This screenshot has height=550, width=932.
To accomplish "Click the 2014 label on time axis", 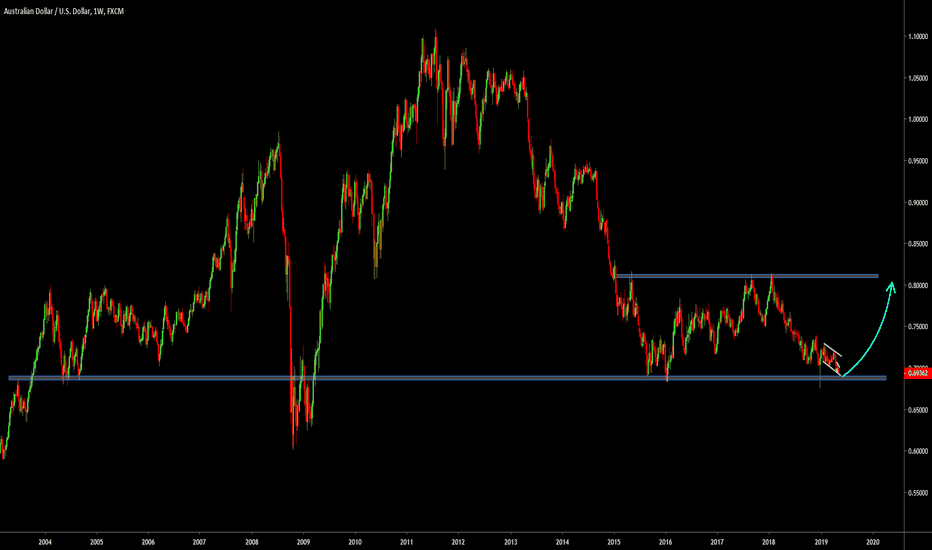I will [562, 542].
